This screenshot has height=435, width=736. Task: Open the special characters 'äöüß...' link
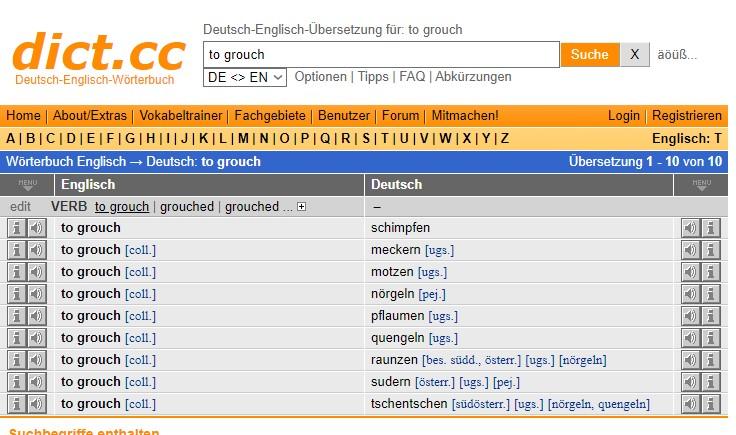[677, 55]
